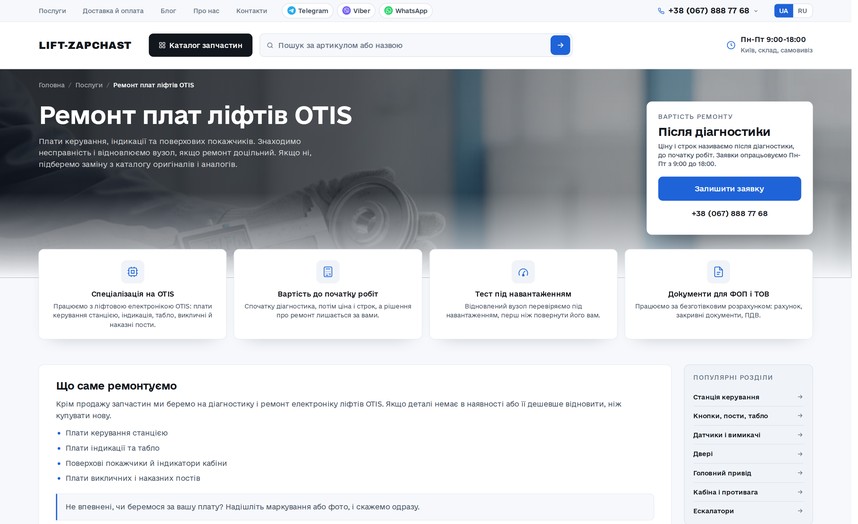Click the Залишити заявку button

click(x=729, y=189)
